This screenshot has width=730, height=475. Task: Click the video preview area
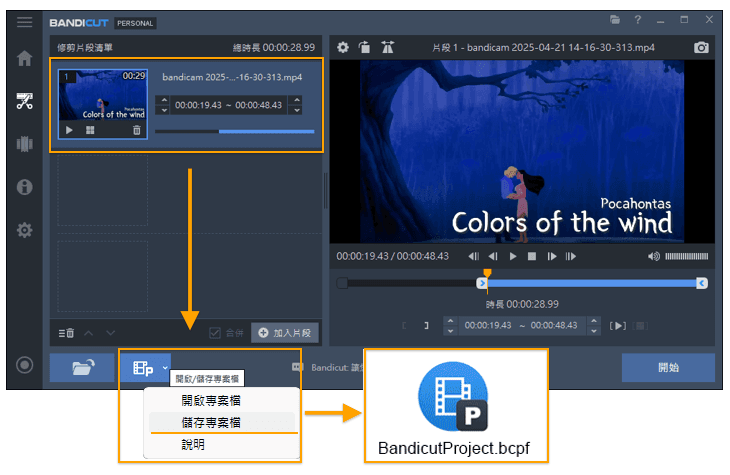click(522, 152)
